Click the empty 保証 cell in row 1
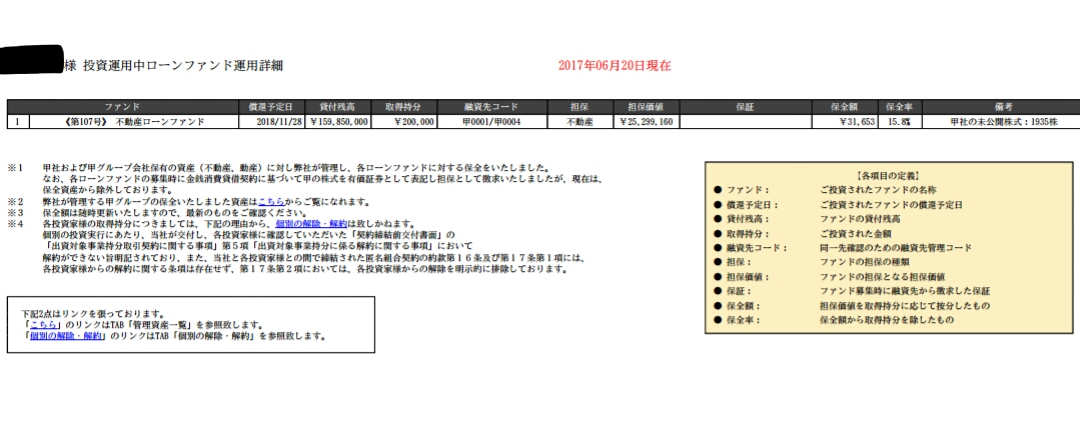Screen dimensions: 1080x440 [743, 121]
